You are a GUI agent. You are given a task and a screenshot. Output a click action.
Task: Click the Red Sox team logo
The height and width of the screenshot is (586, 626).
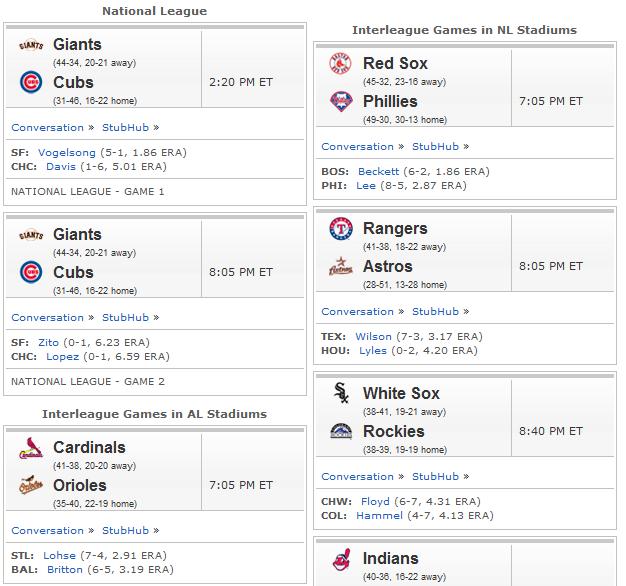pyautogui.click(x=340, y=63)
